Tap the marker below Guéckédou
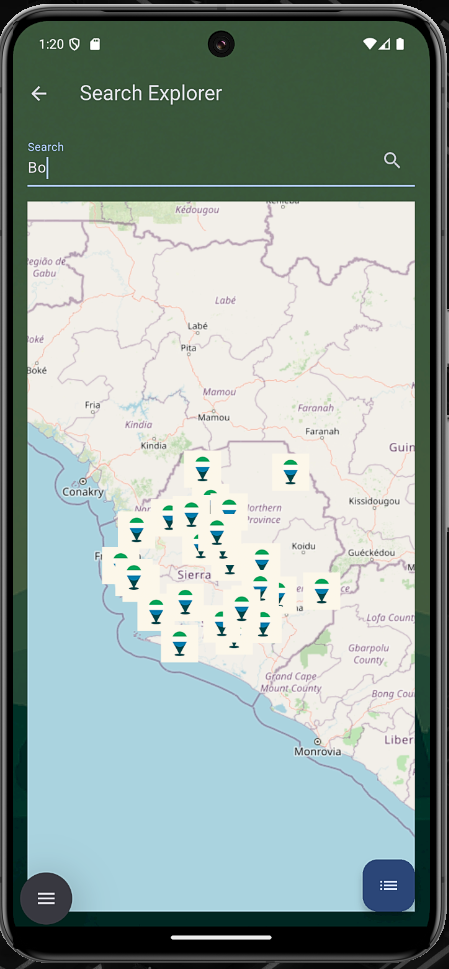The height and width of the screenshot is (969, 449). pos(321,591)
